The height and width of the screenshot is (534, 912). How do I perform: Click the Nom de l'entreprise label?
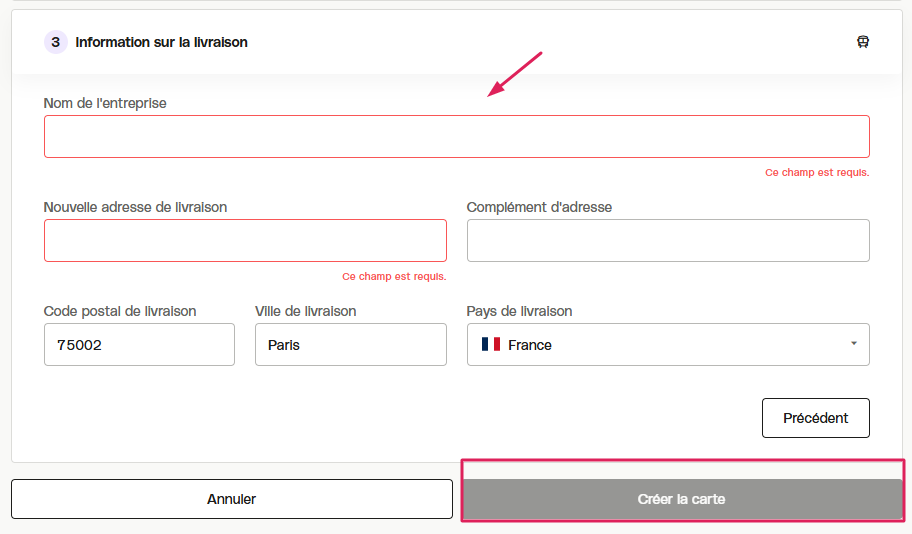pyautogui.click(x=105, y=103)
